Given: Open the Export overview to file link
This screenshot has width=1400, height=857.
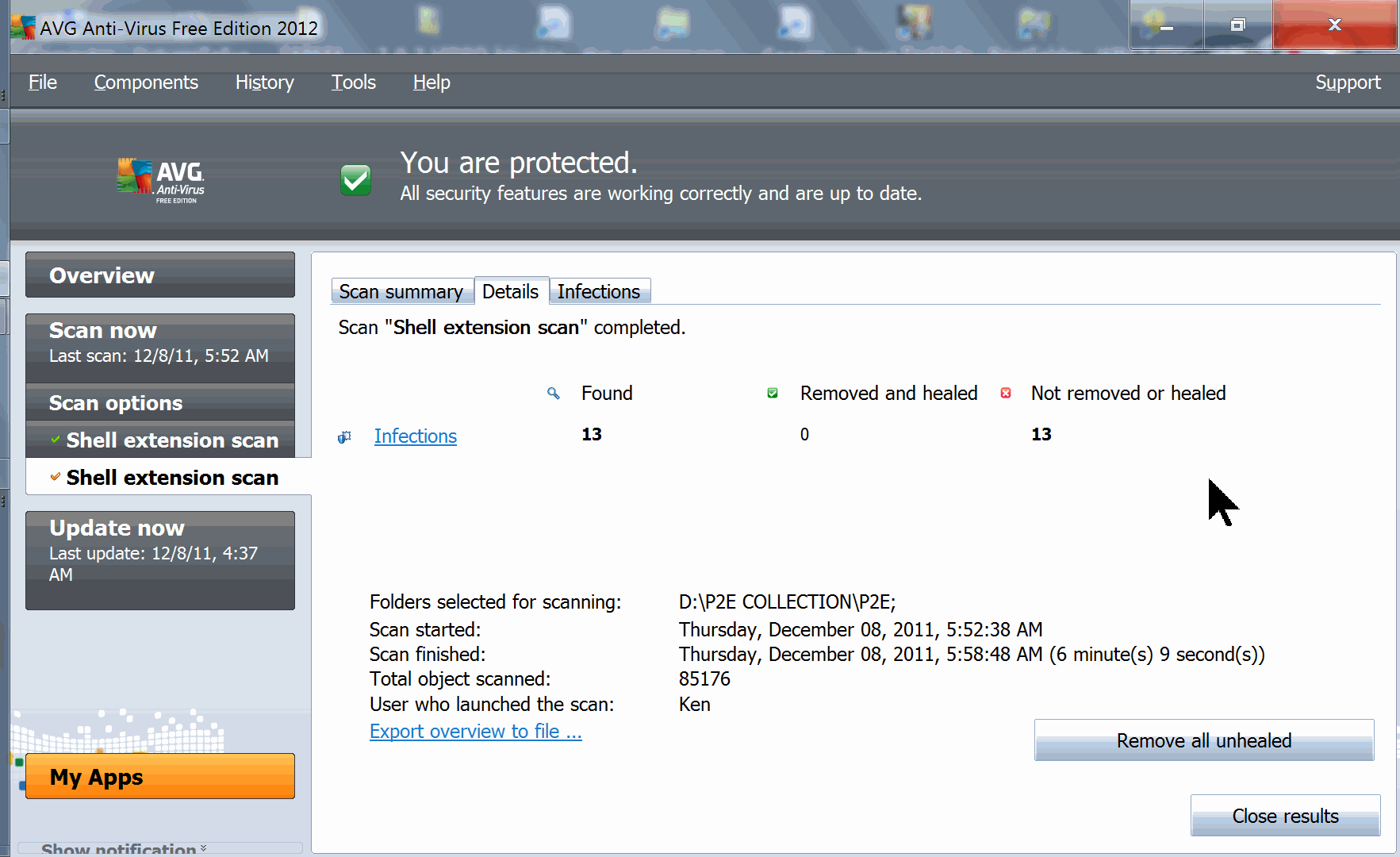Looking at the screenshot, I should tap(475, 732).
